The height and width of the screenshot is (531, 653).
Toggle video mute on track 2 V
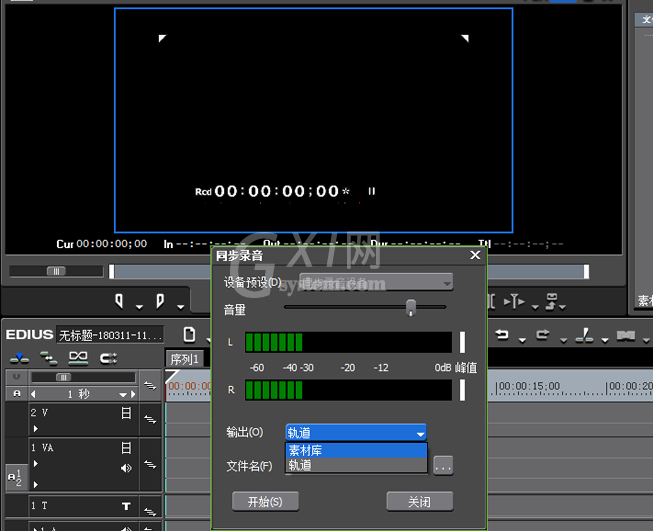coord(126,413)
